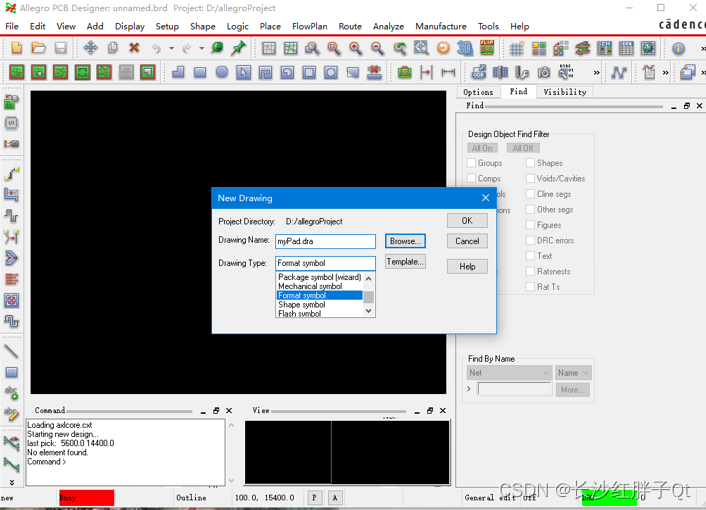
Task: Click the Copy toolbar icon
Action: click(113, 48)
